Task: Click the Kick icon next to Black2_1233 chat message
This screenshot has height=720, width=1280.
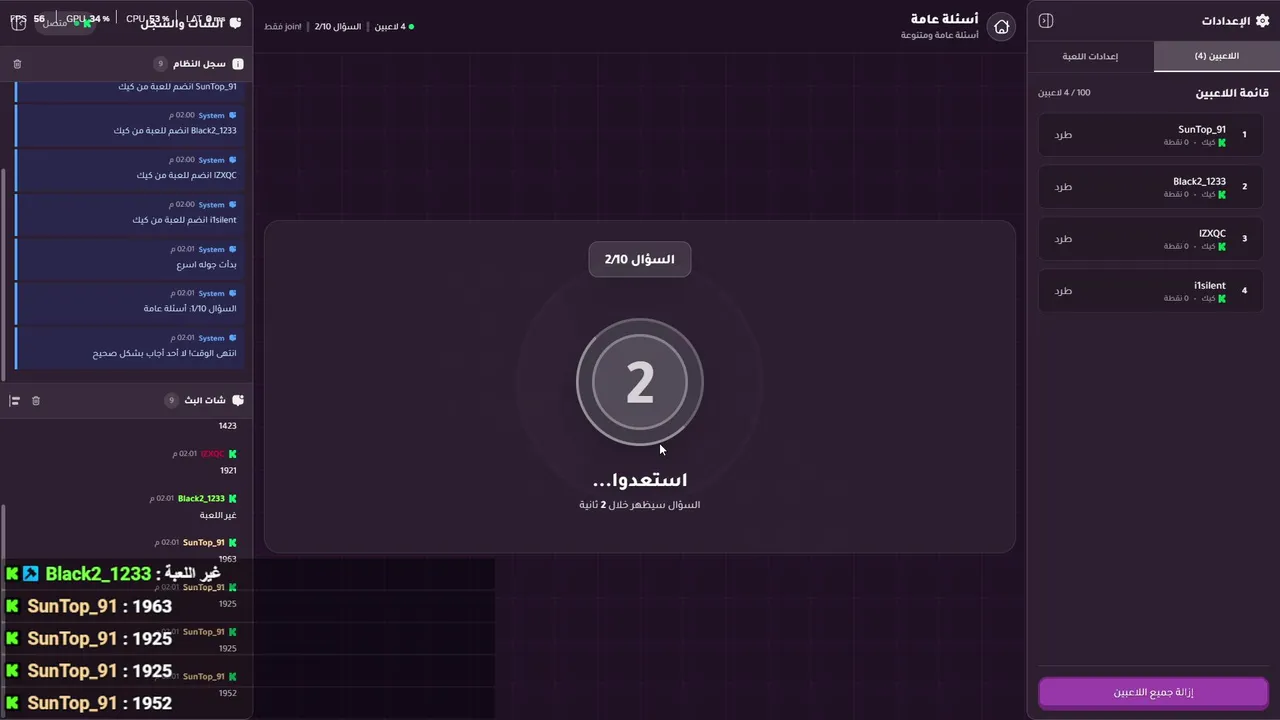Action: tap(233, 499)
